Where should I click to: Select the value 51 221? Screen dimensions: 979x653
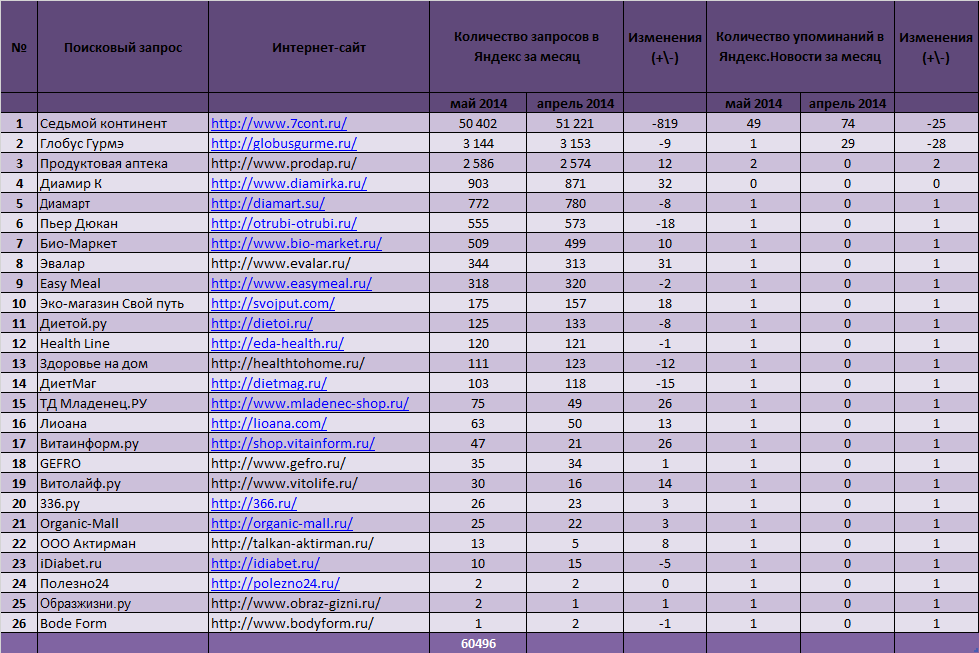pos(575,124)
